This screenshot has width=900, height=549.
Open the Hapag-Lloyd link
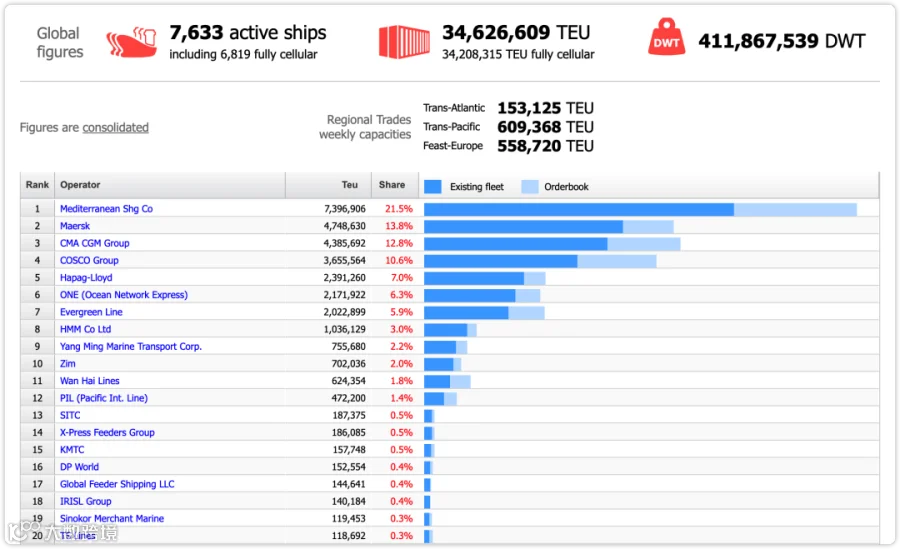(86, 277)
